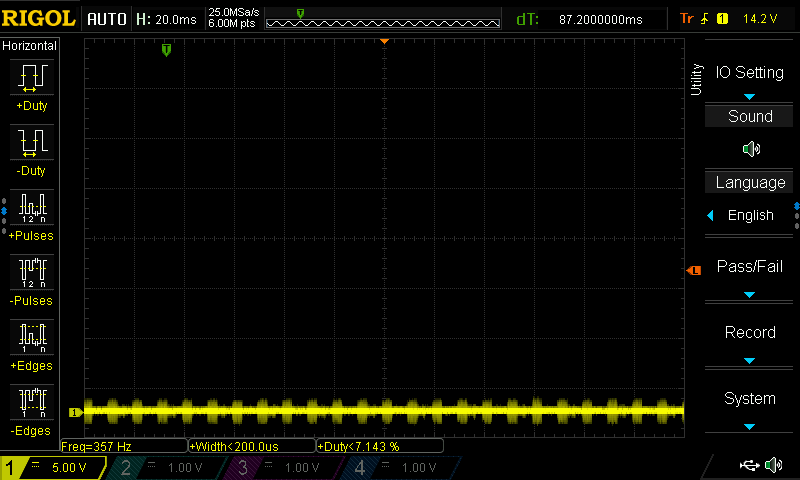Choose the -Pulses measurement icon

32,272
